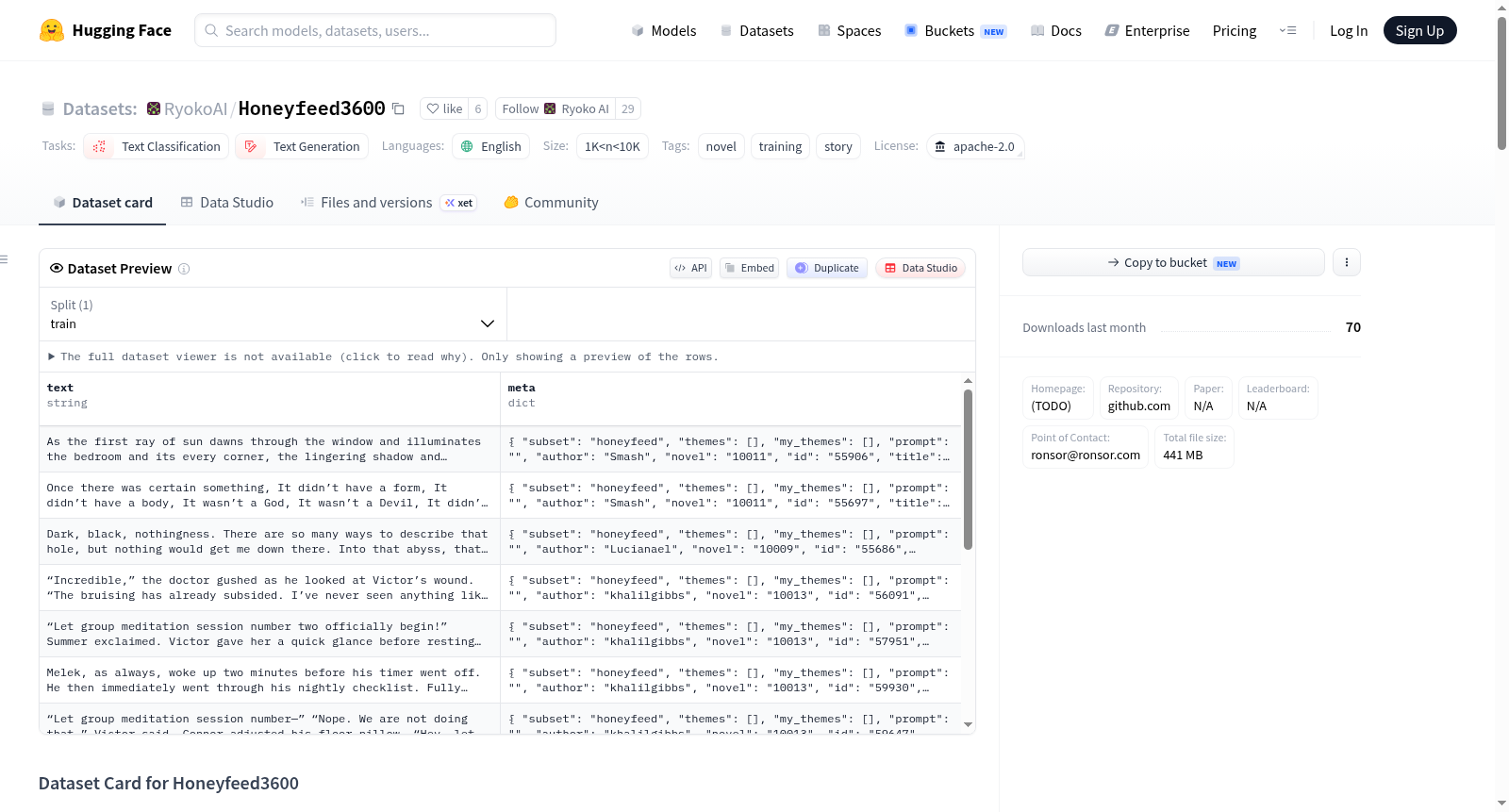Switch to the Data Studio tab
Screen dimensions: 1509x812
tap(227, 202)
